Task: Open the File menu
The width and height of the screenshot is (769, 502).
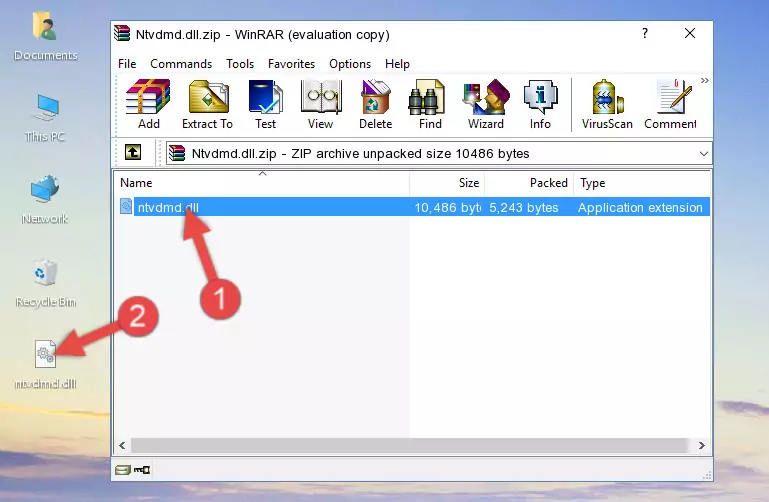Action: (x=127, y=64)
